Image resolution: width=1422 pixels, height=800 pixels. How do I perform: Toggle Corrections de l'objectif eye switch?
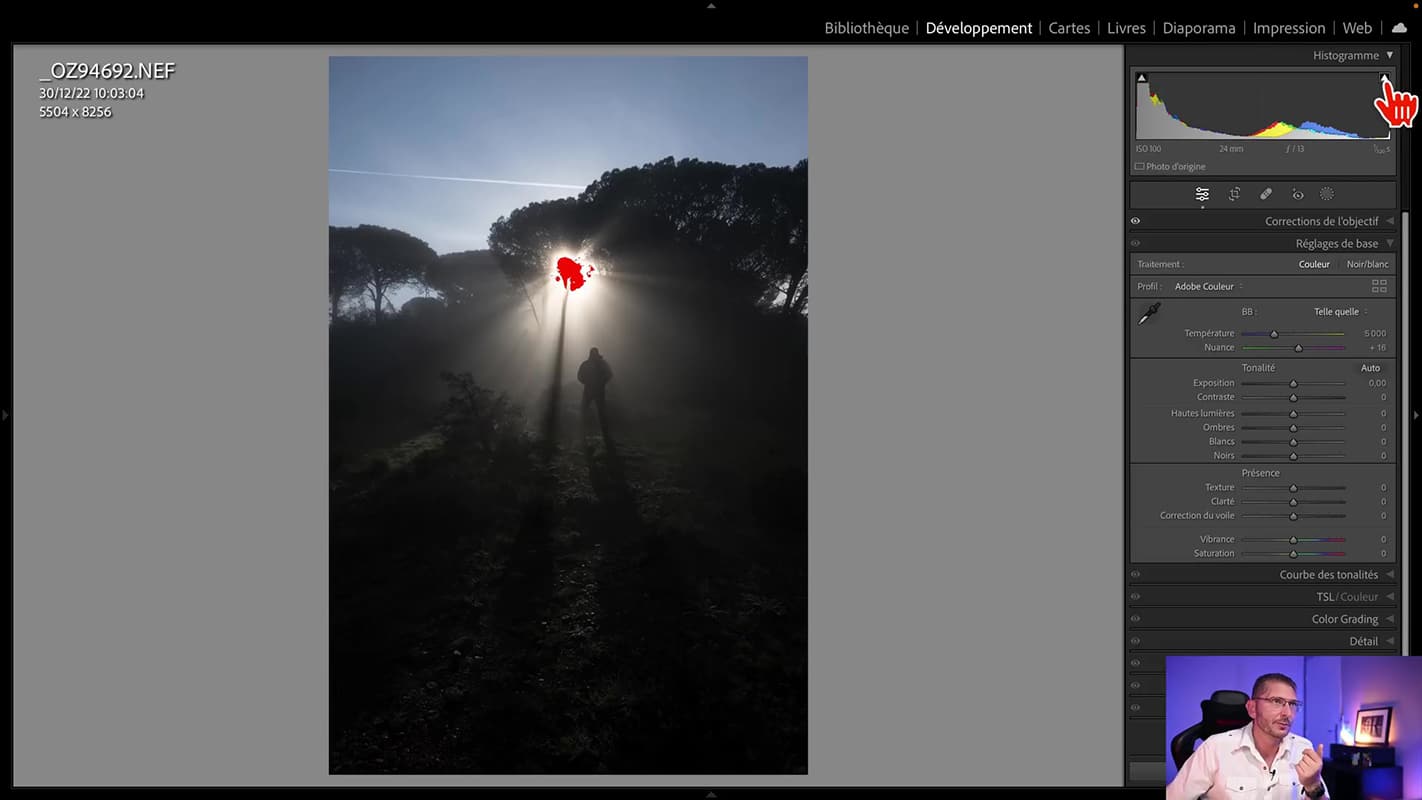(1135, 221)
